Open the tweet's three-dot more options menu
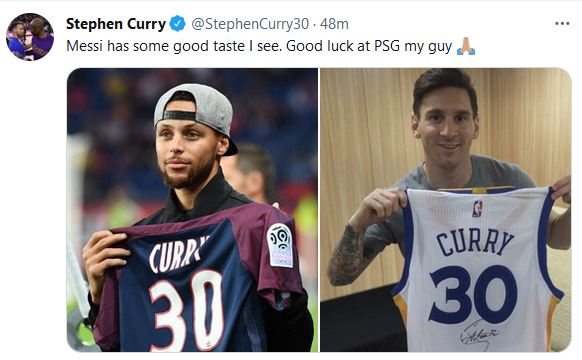 [x=562, y=24]
